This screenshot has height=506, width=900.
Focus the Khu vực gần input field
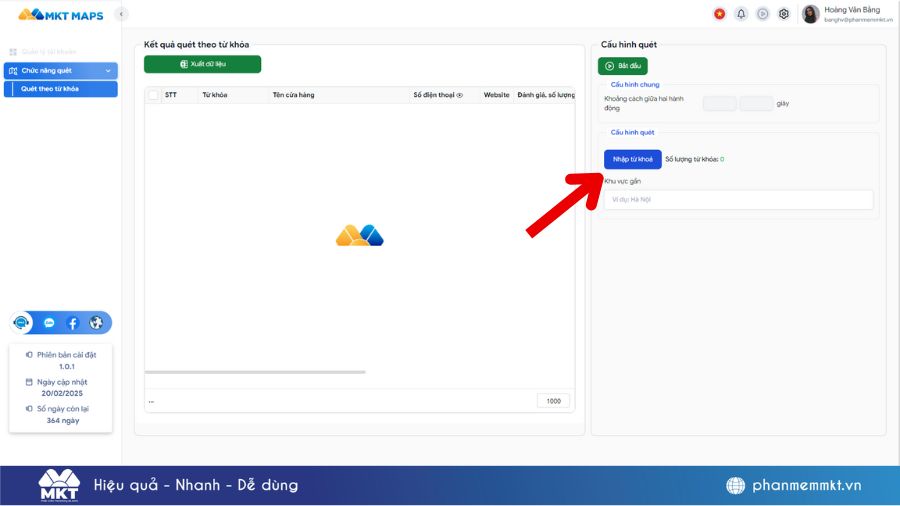pyautogui.click(x=739, y=200)
